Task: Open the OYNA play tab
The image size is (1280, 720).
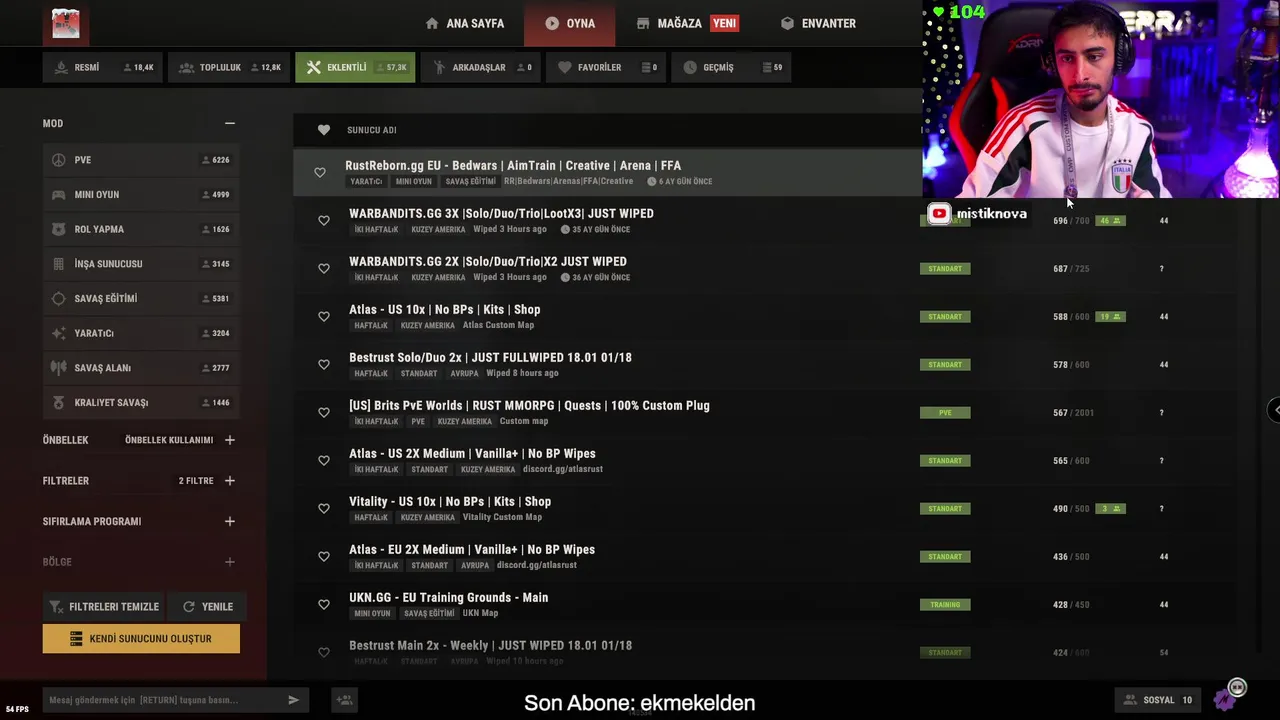Action: (570, 23)
